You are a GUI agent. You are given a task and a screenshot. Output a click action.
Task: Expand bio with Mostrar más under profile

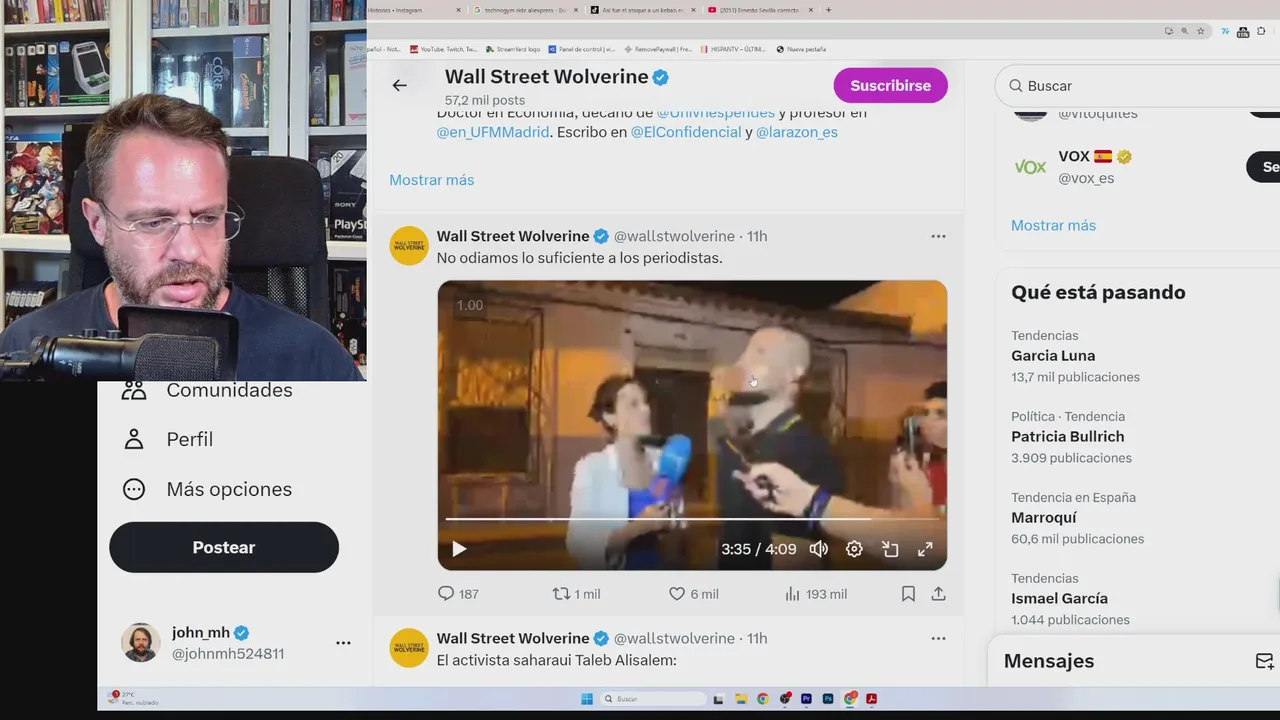(x=432, y=180)
